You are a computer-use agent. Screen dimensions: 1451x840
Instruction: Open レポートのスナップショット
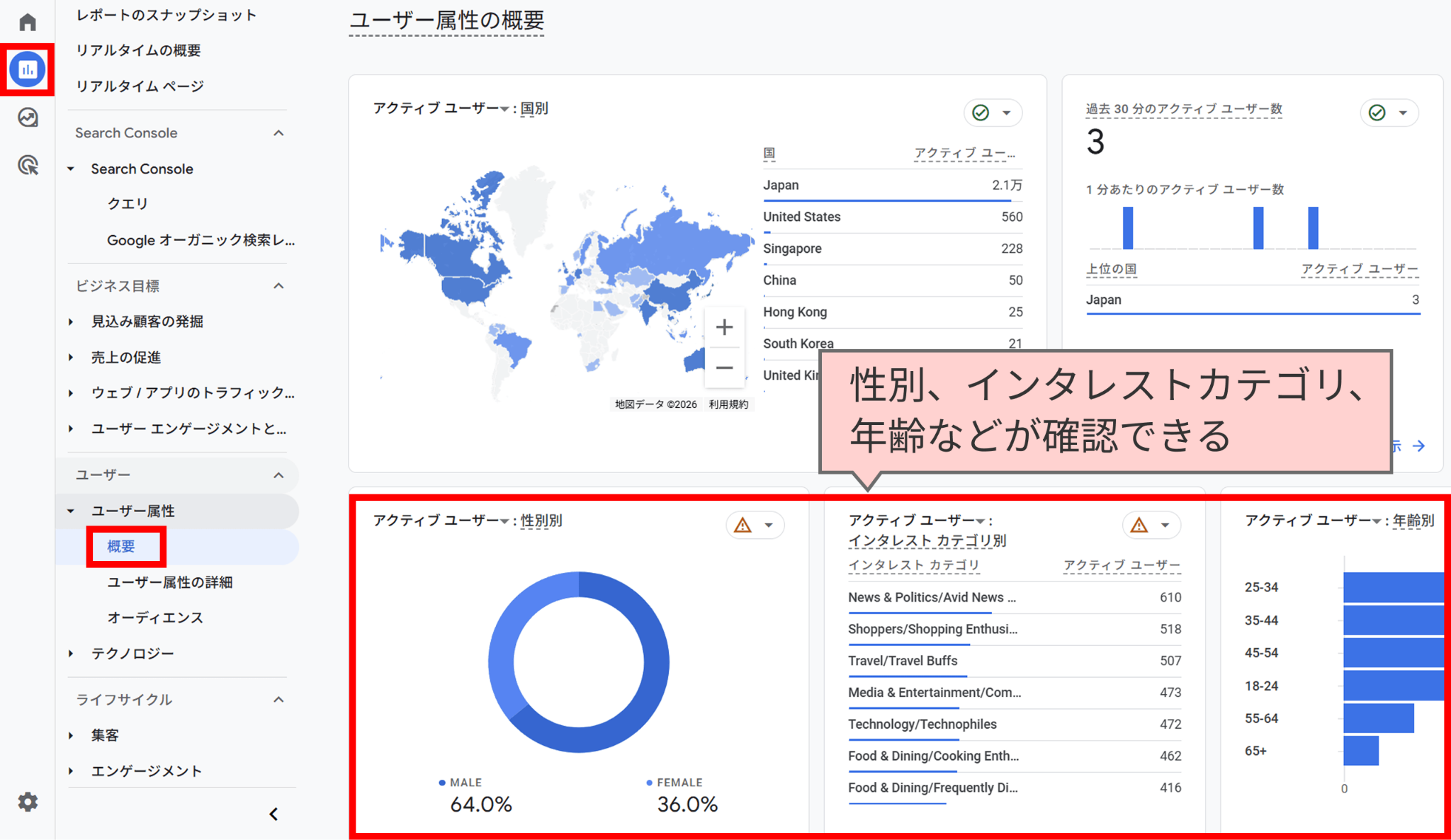click(166, 15)
